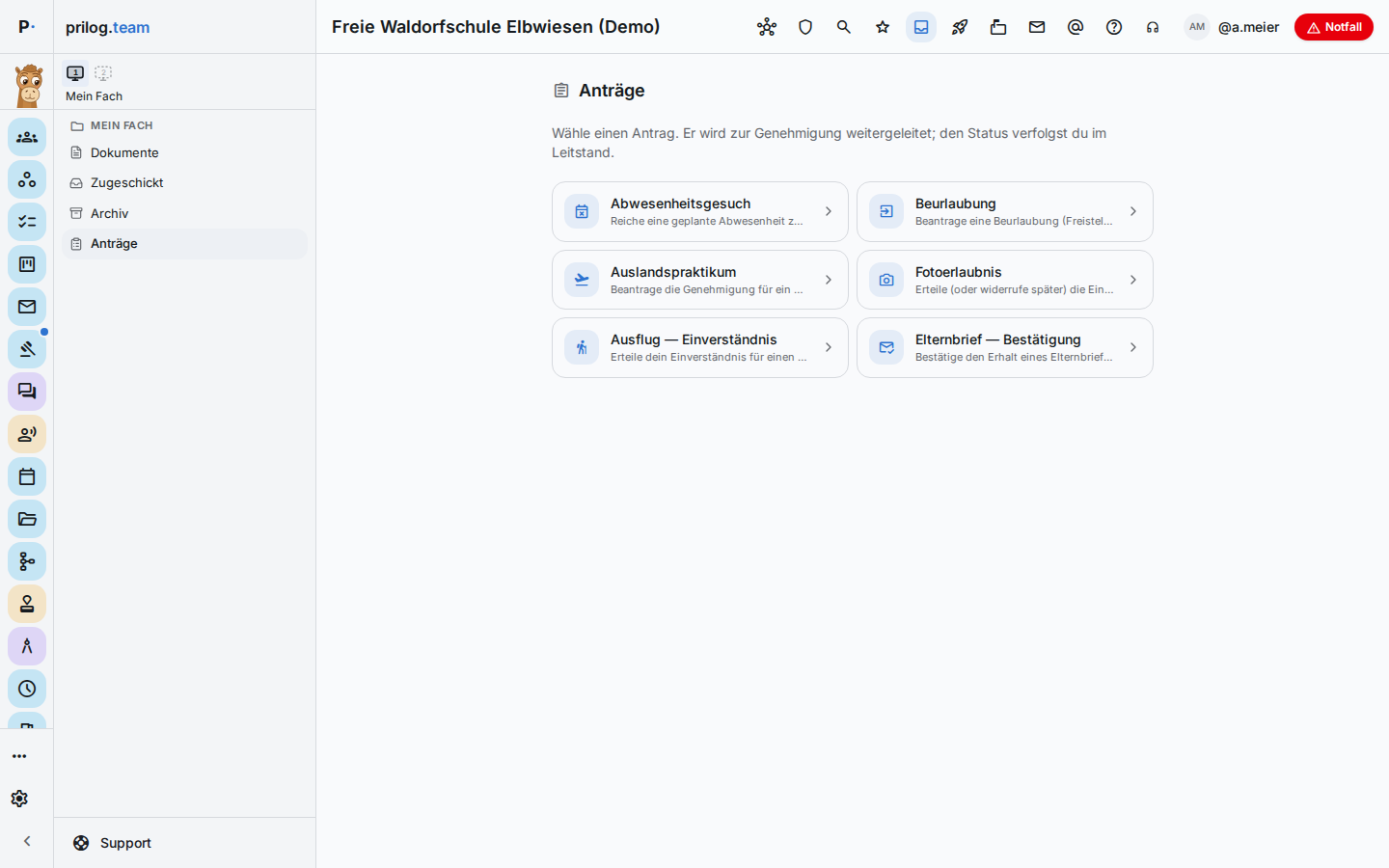Viewport: 1389px width, 868px height.
Task: Open help via the question mark icon
Action: pyautogui.click(x=1114, y=27)
